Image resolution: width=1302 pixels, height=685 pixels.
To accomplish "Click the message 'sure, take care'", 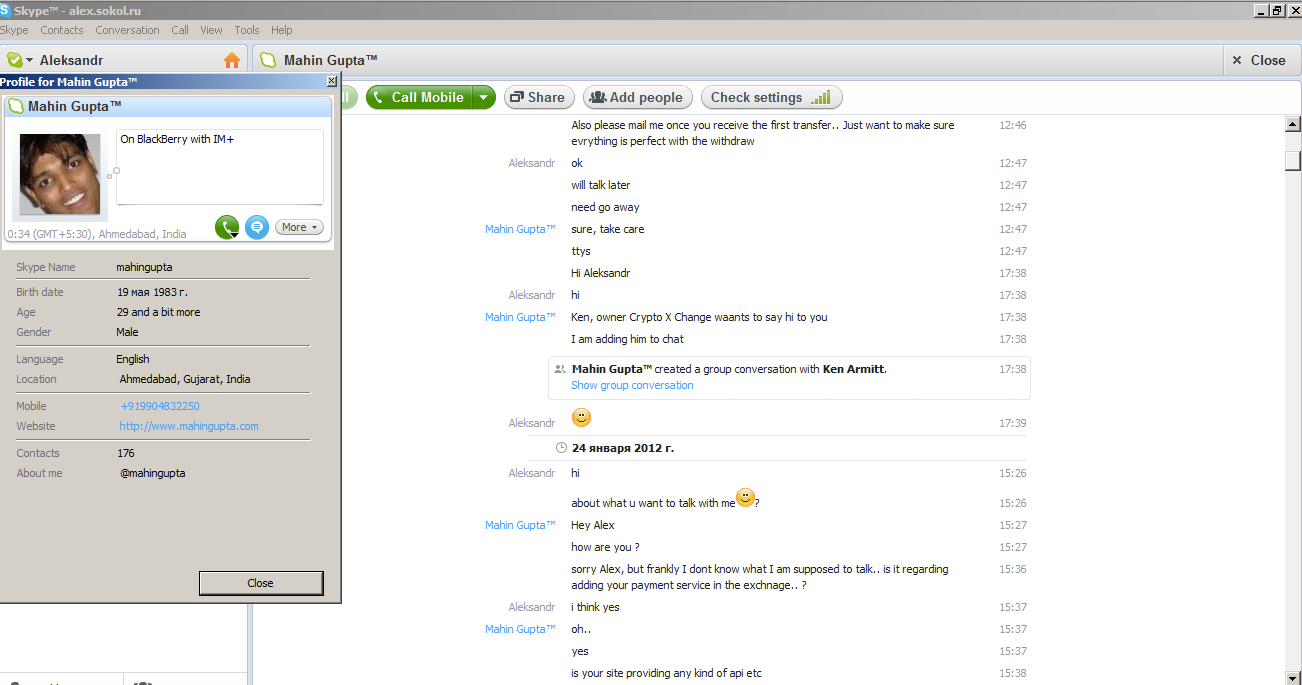I will [608, 229].
